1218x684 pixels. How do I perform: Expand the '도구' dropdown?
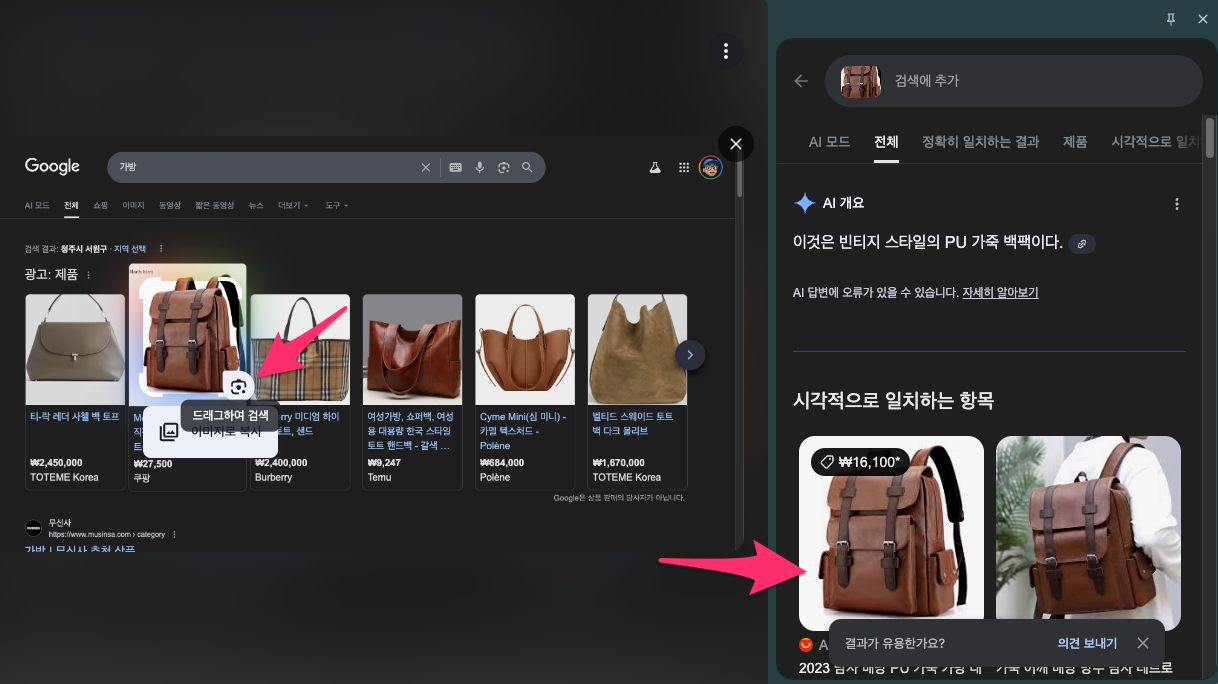(336, 205)
